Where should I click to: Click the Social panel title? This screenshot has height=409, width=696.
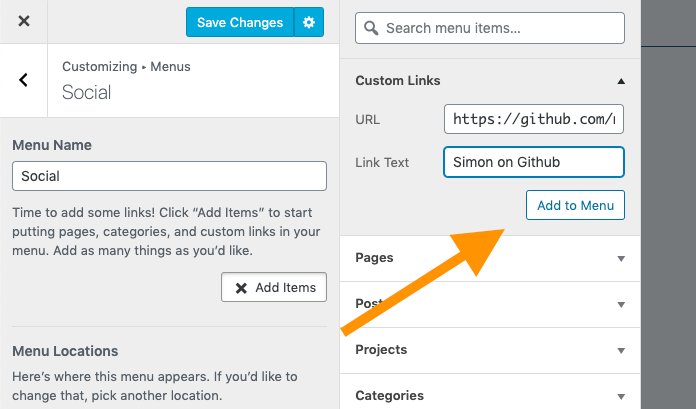(87, 92)
